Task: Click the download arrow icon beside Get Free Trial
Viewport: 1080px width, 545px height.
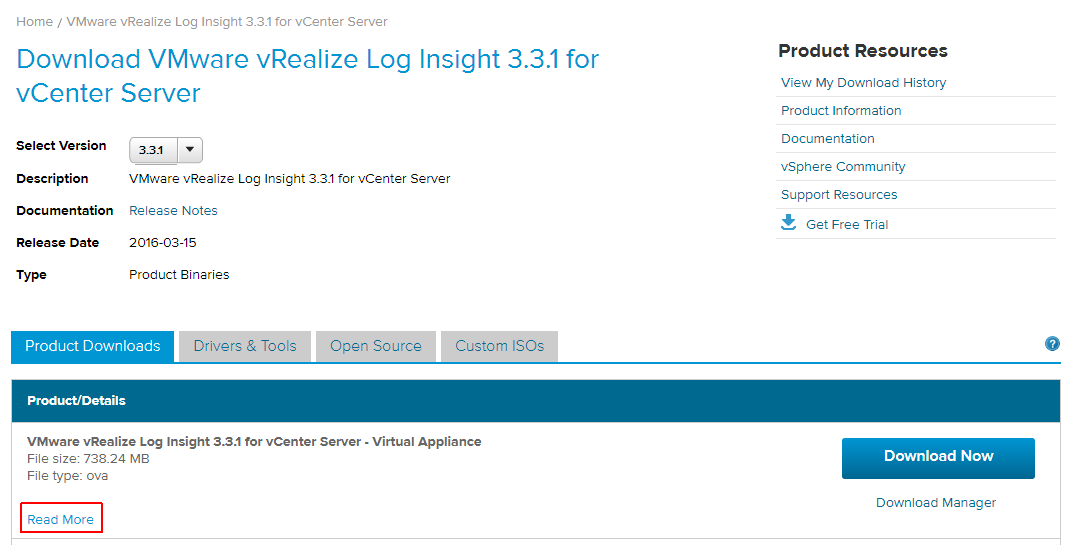Action: pos(788,222)
